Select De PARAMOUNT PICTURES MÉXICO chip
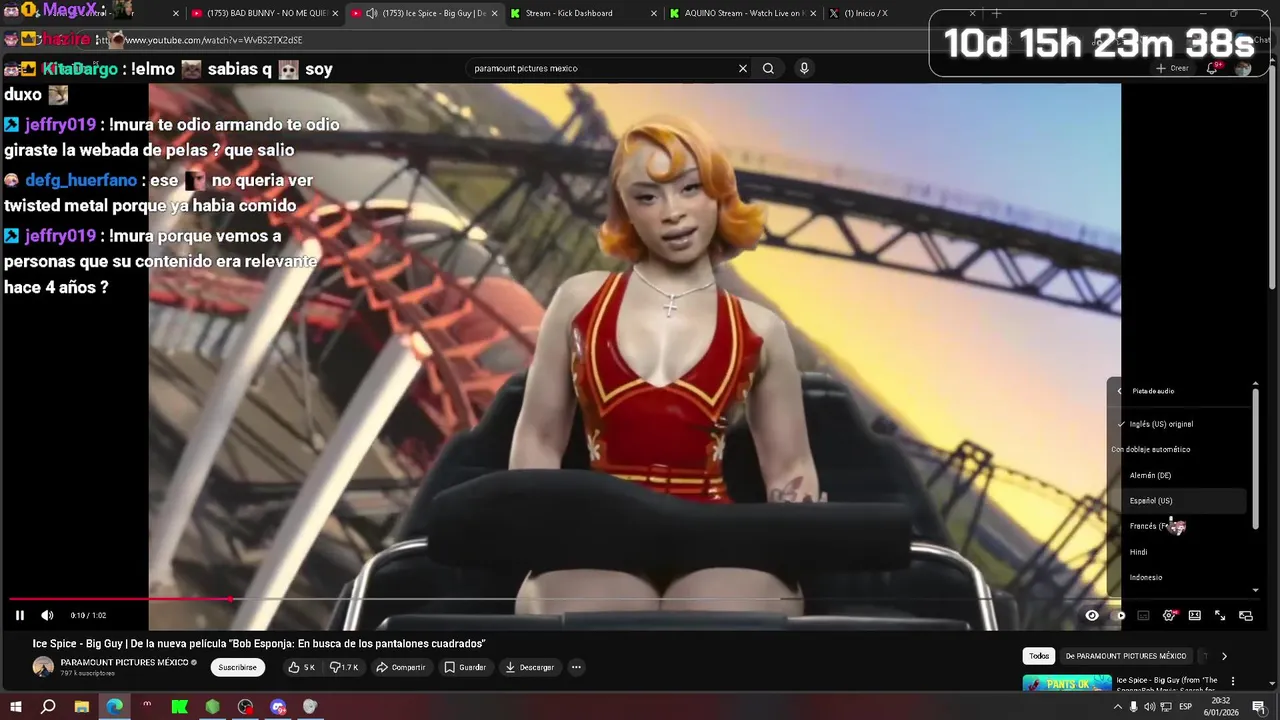Image resolution: width=1280 pixels, height=720 pixels. [1126, 656]
